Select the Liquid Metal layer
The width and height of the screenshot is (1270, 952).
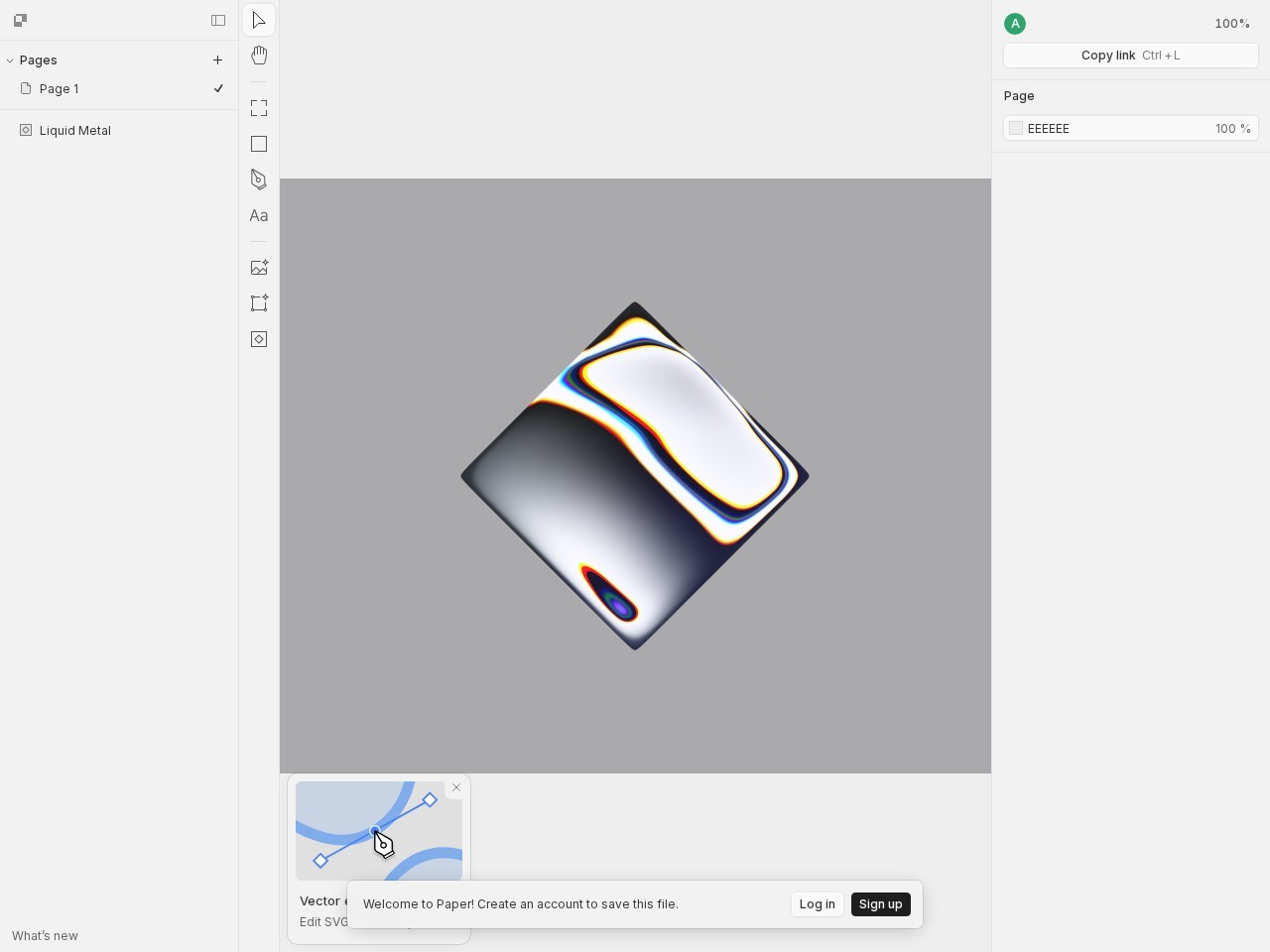pyautogui.click(x=119, y=130)
